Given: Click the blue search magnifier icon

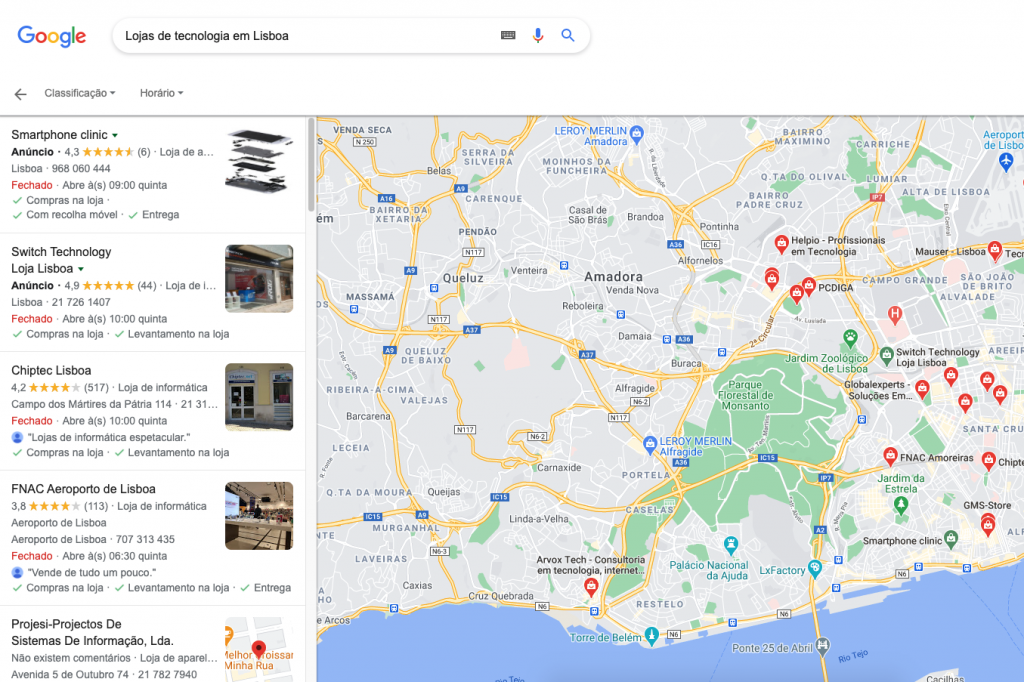Looking at the screenshot, I should click(568, 35).
